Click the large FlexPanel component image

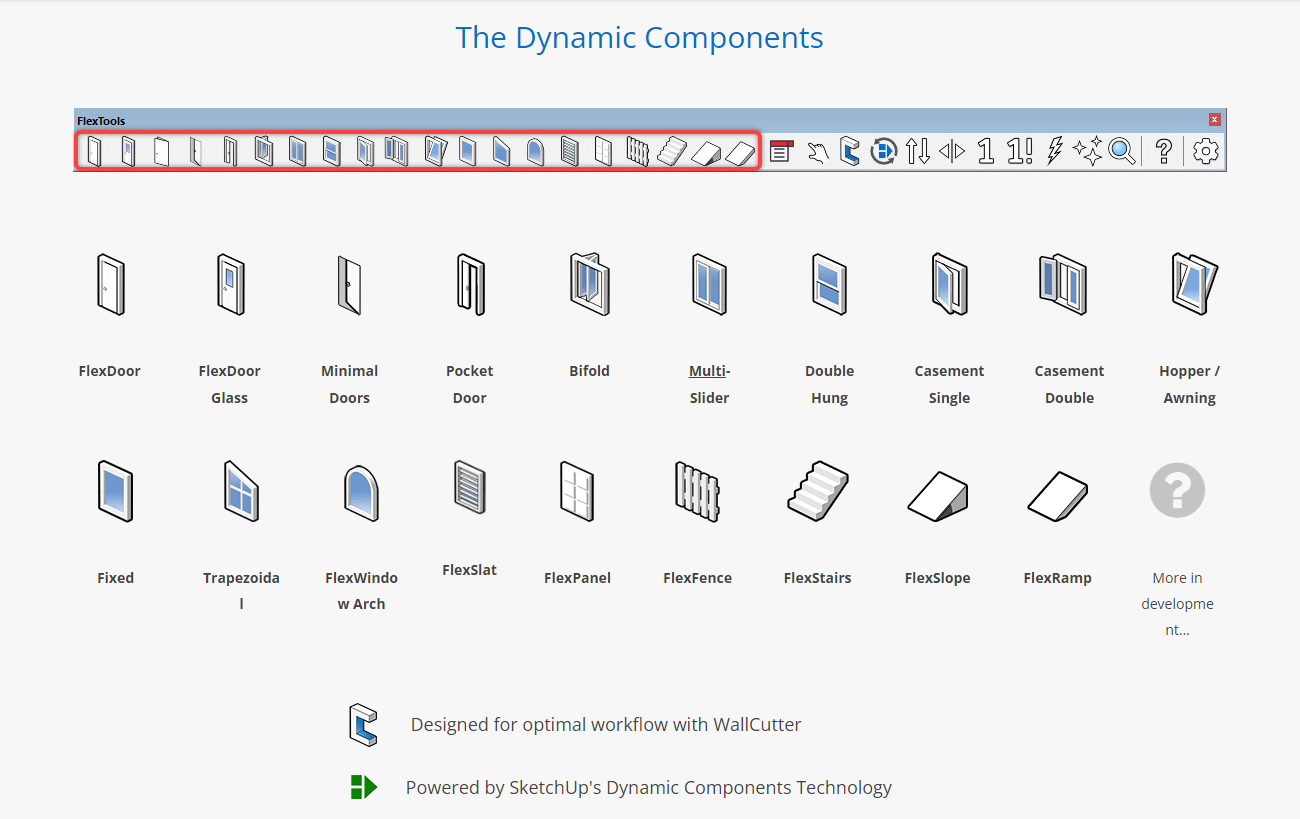coord(578,490)
